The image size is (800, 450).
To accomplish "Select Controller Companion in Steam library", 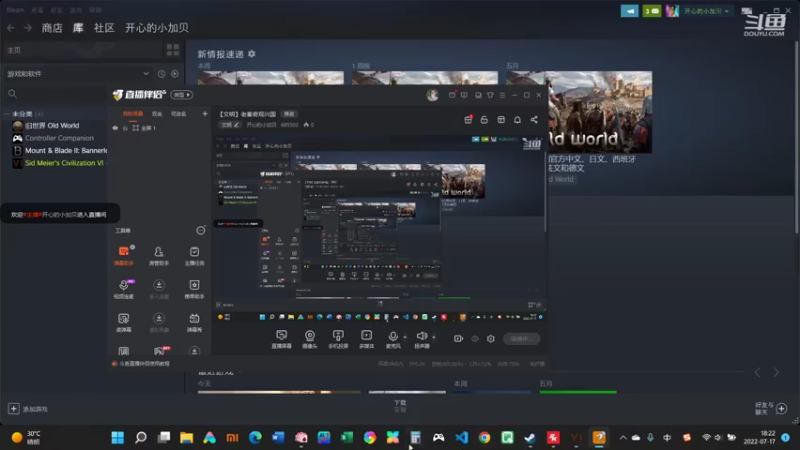I will [x=59, y=138].
